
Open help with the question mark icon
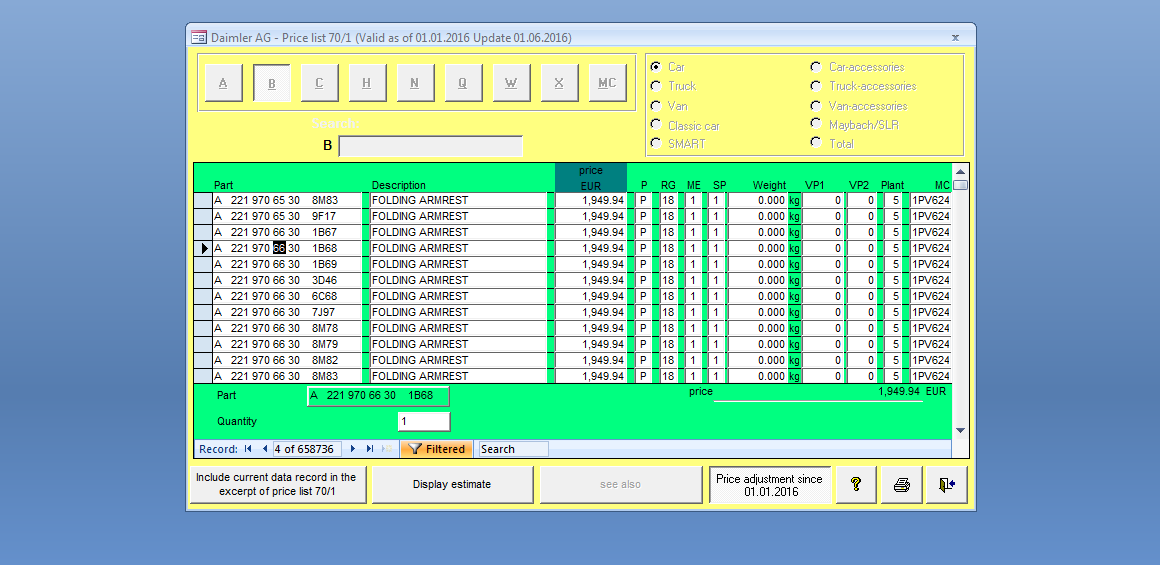(856, 484)
